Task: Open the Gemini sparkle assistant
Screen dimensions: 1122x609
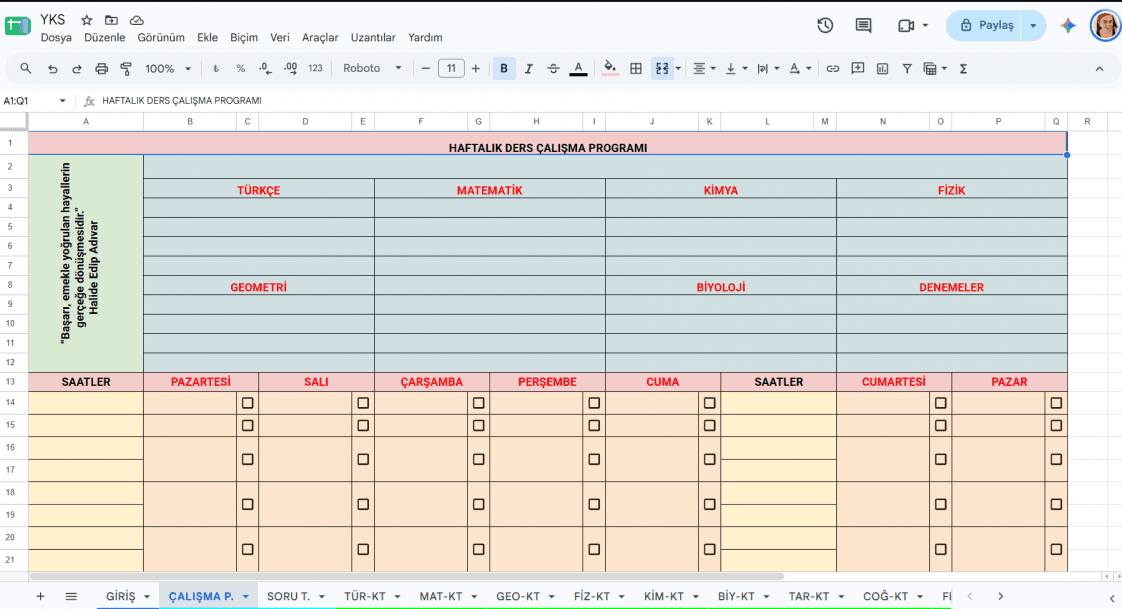Action: click(1068, 26)
